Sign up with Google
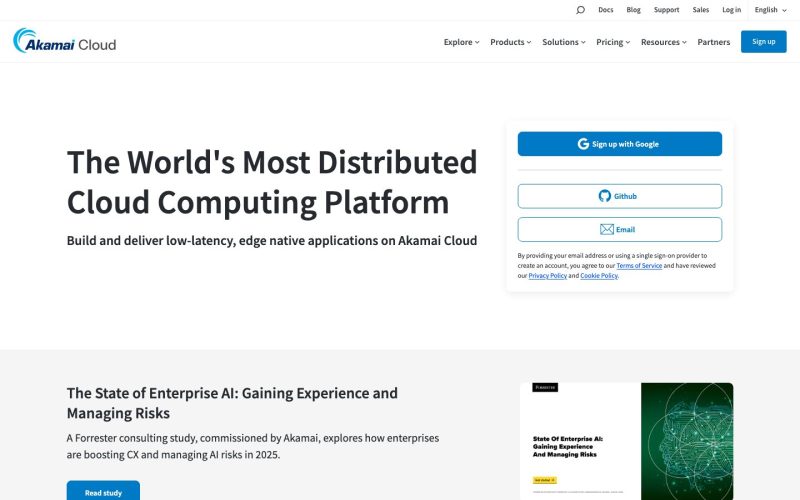 [x=619, y=144]
